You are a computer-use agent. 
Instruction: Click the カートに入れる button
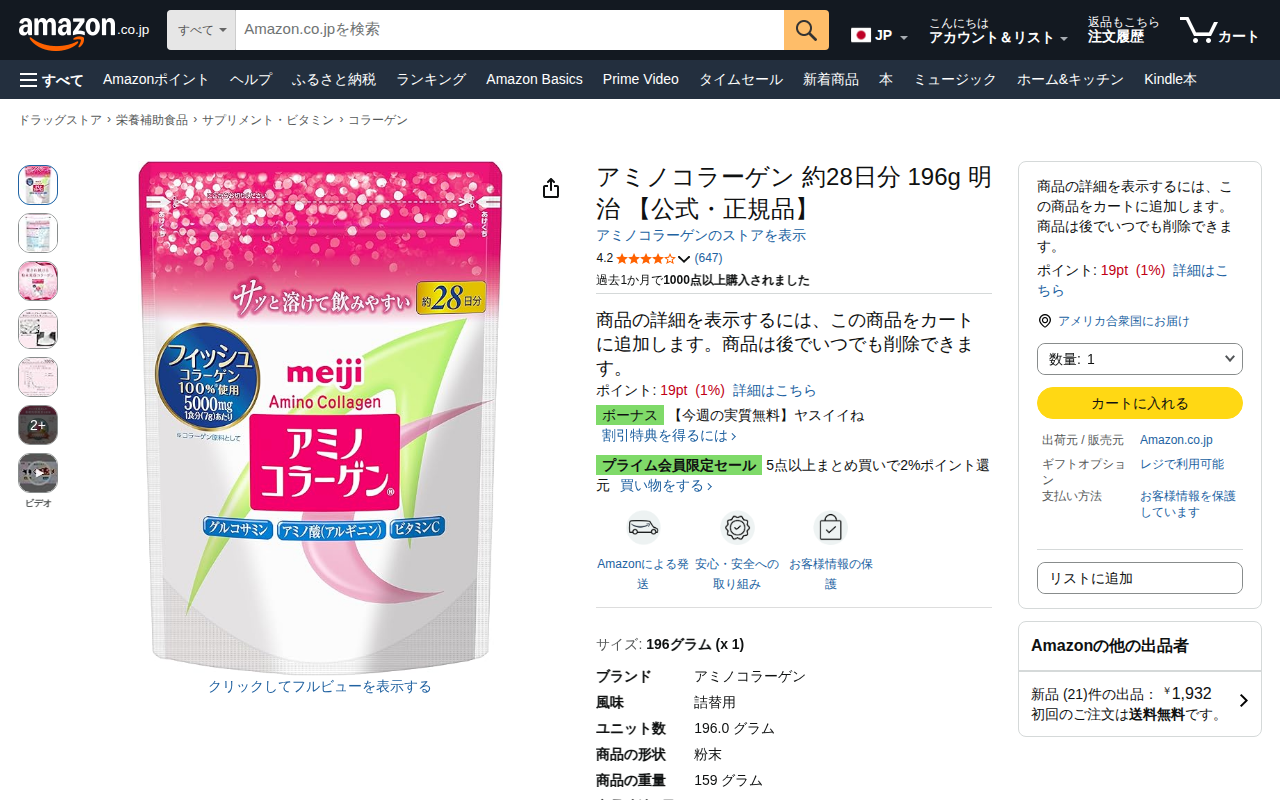pos(1139,403)
